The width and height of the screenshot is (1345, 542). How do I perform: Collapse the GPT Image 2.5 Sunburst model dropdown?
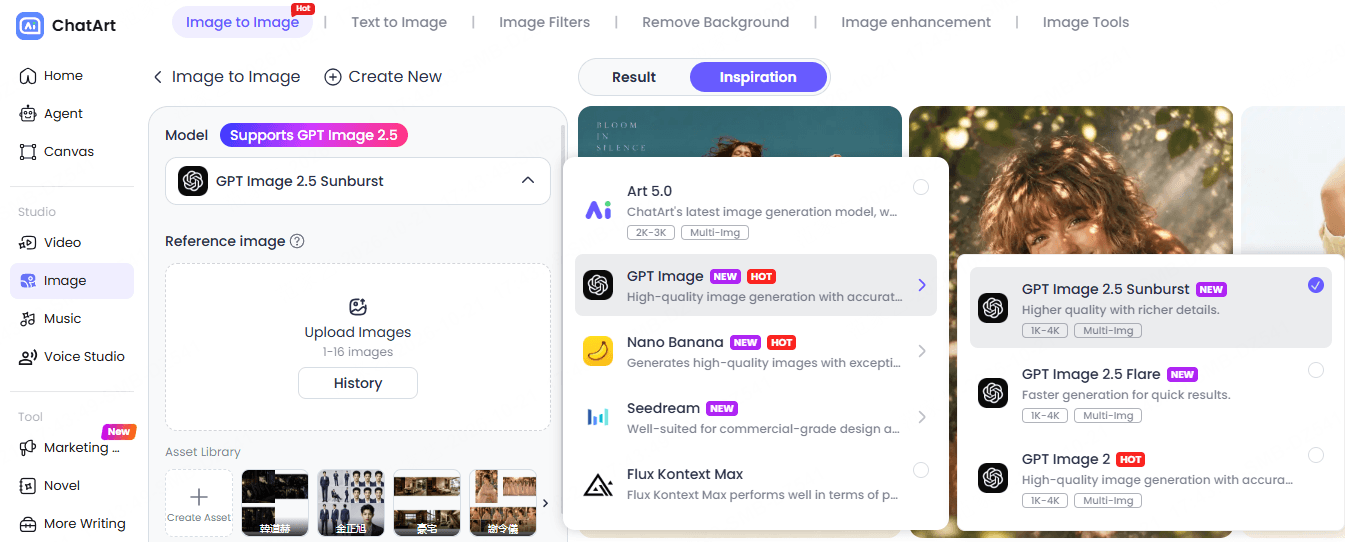point(528,181)
